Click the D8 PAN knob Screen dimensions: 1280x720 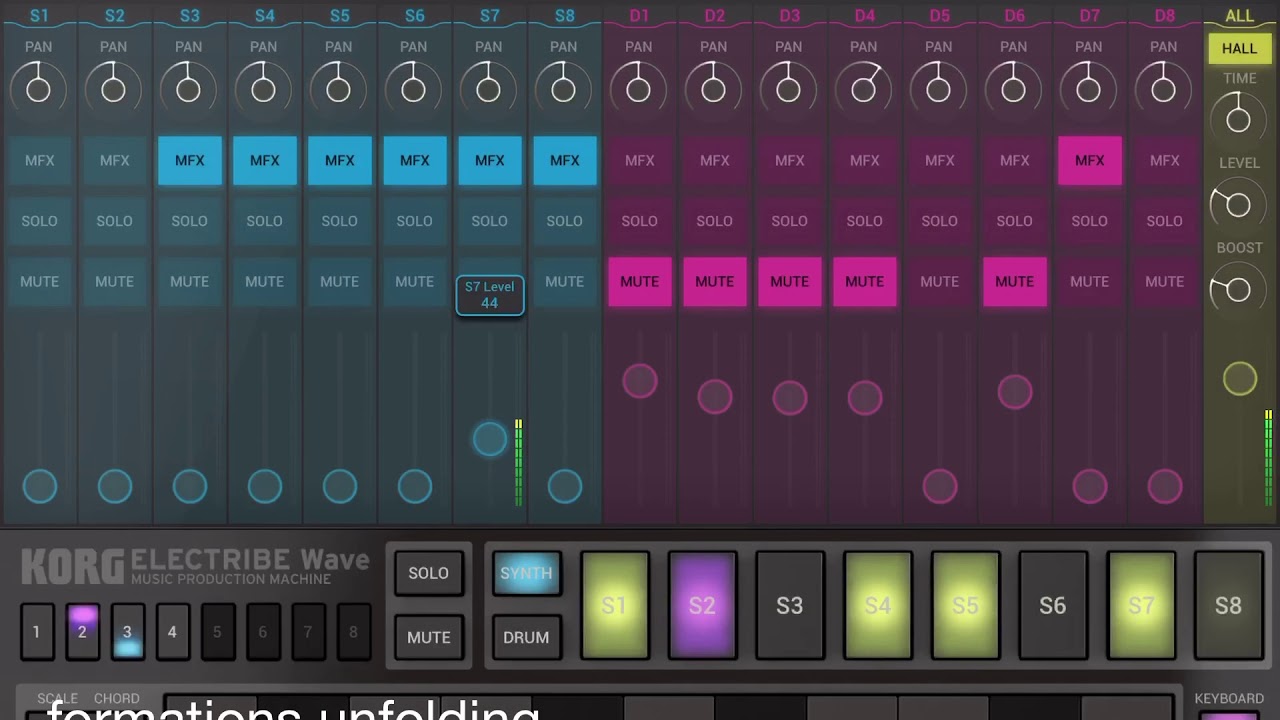tap(1164, 90)
